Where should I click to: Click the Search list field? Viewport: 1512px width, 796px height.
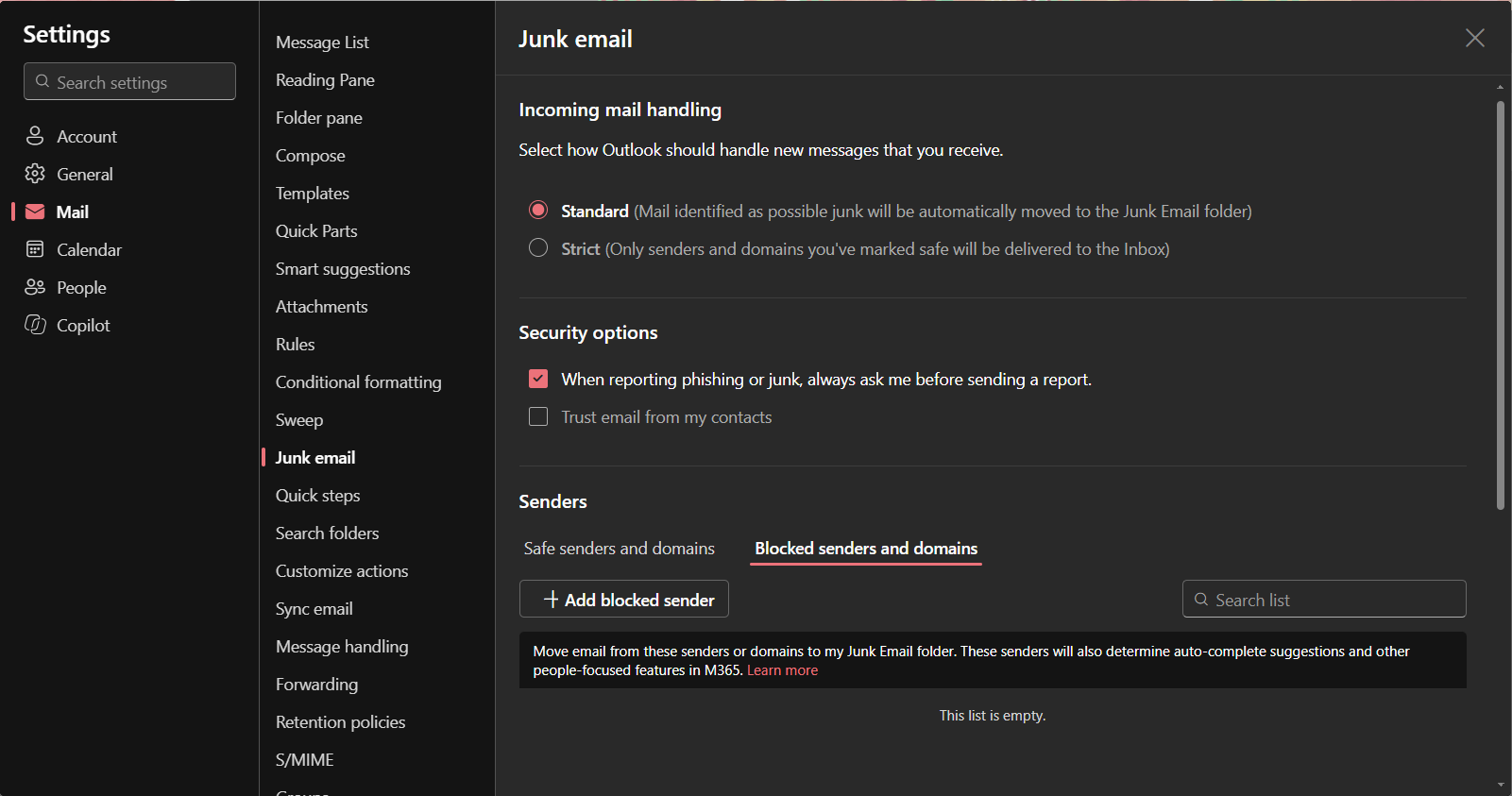1324,599
